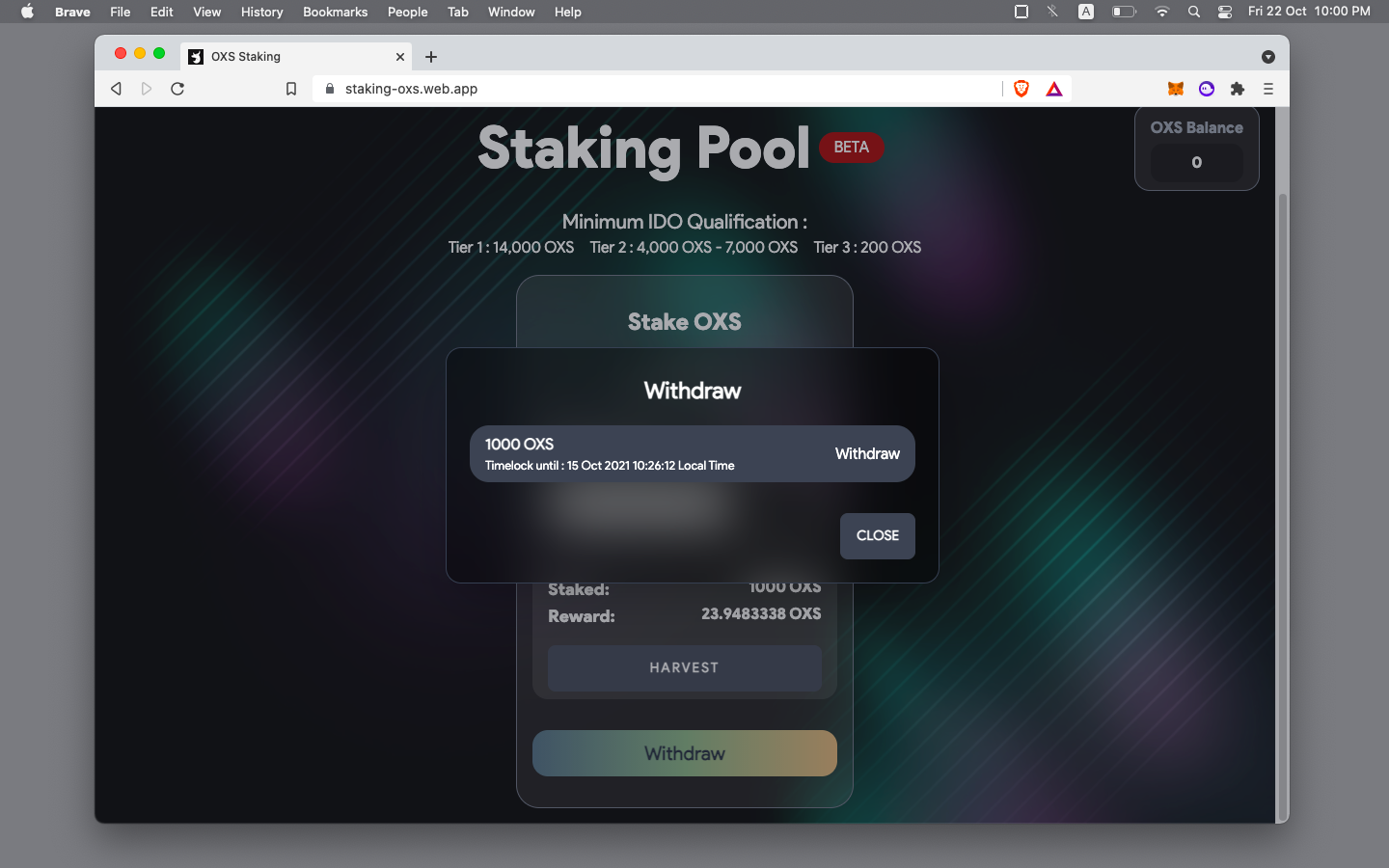Close the OXS Staking tab
The width and height of the screenshot is (1389, 868).
pos(400,57)
